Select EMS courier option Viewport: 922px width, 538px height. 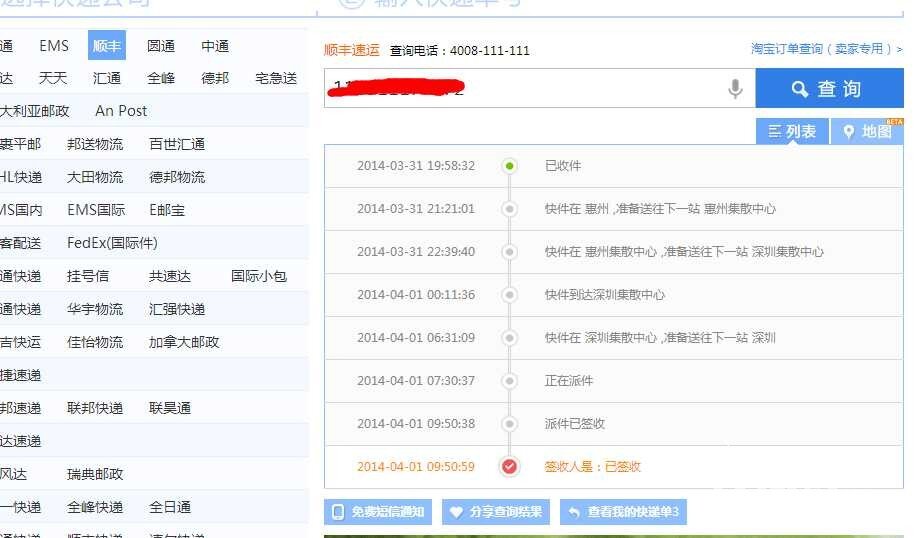54,46
